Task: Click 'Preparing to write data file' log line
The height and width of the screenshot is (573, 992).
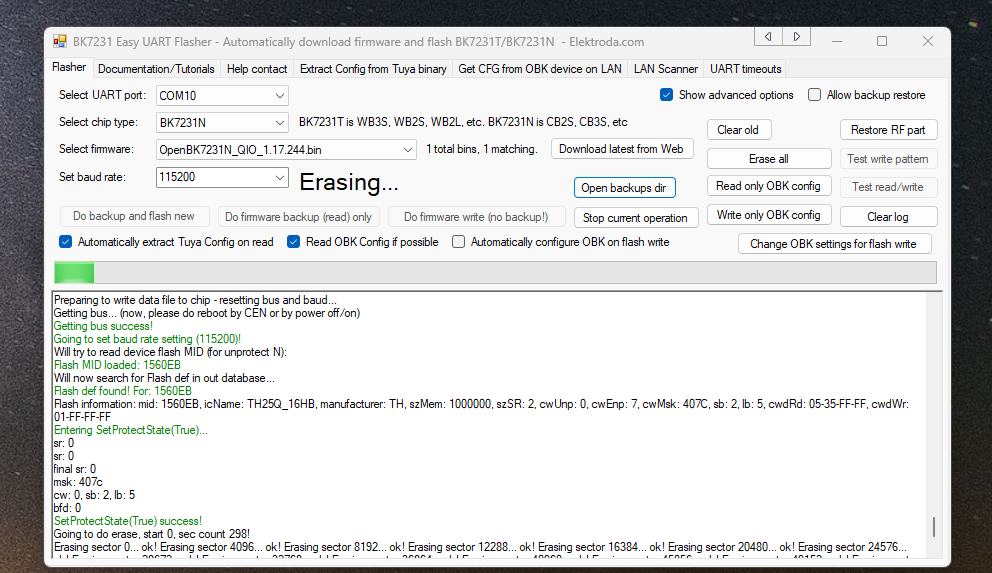Action: pos(195,300)
